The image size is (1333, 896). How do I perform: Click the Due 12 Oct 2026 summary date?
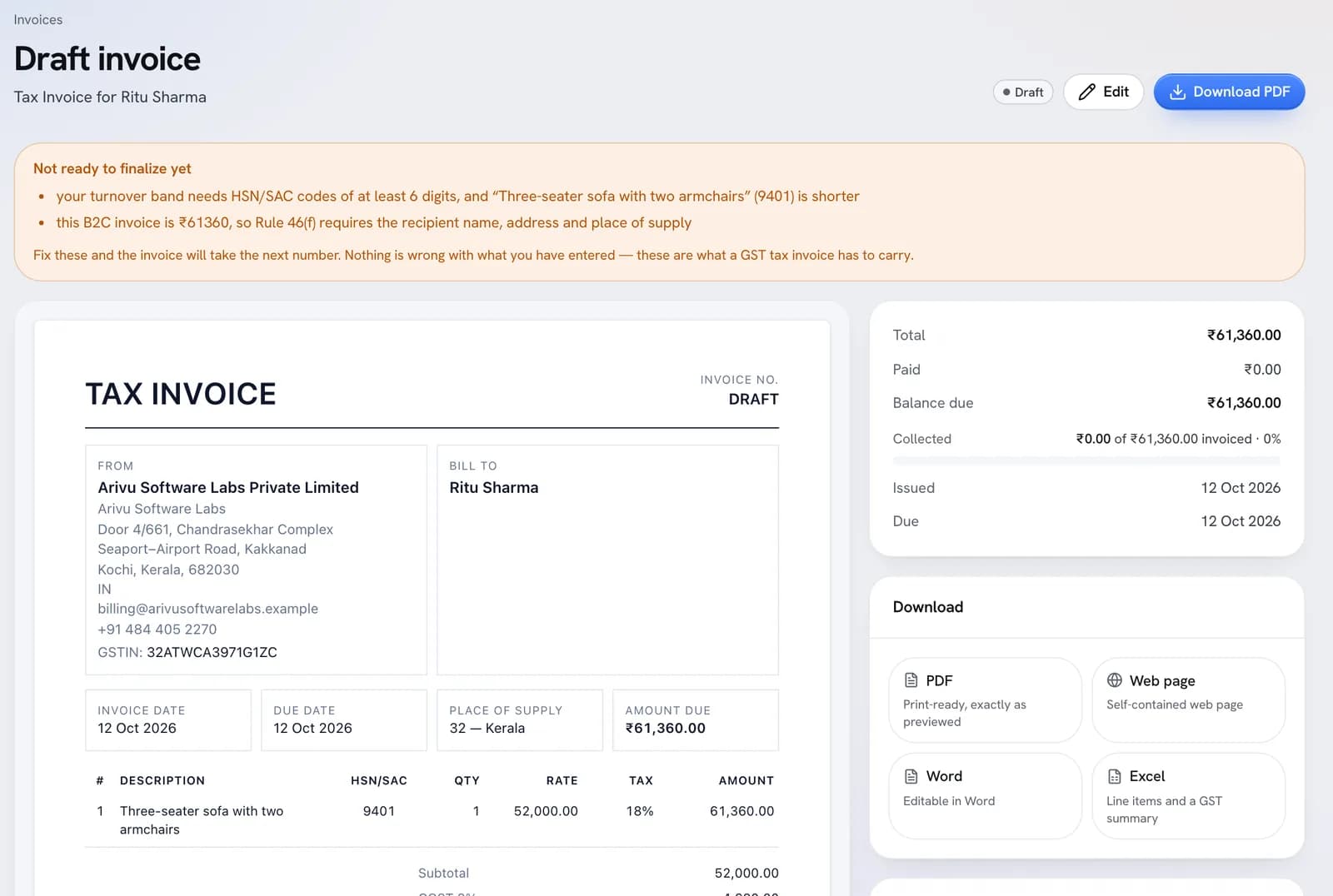point(1241,521)
